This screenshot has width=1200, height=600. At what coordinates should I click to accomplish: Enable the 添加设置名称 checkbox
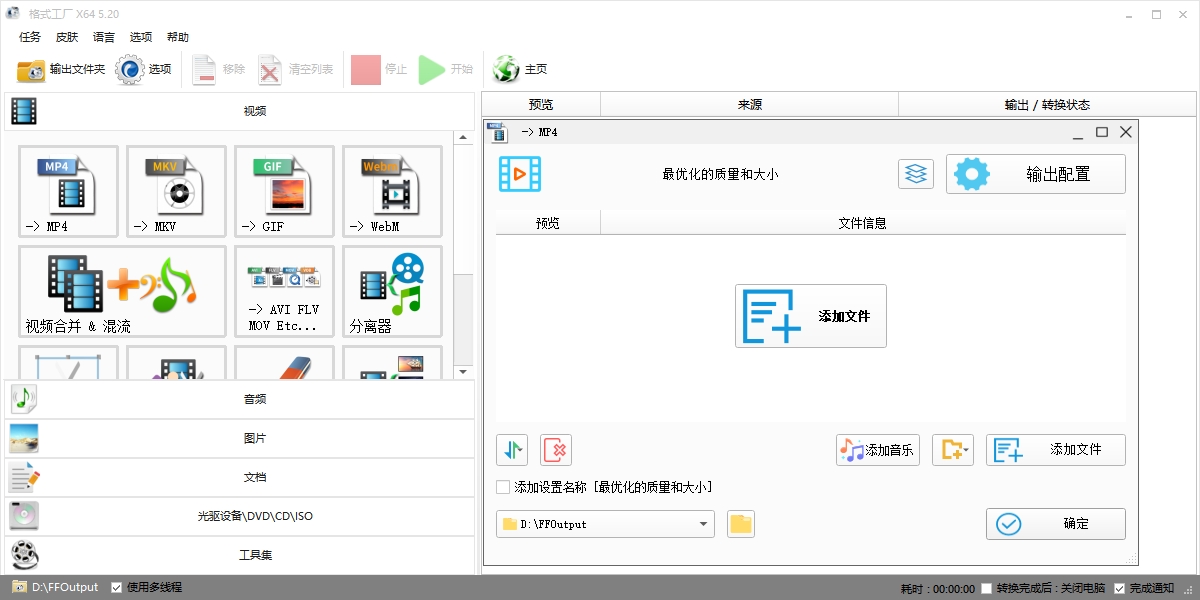[503, 487]
